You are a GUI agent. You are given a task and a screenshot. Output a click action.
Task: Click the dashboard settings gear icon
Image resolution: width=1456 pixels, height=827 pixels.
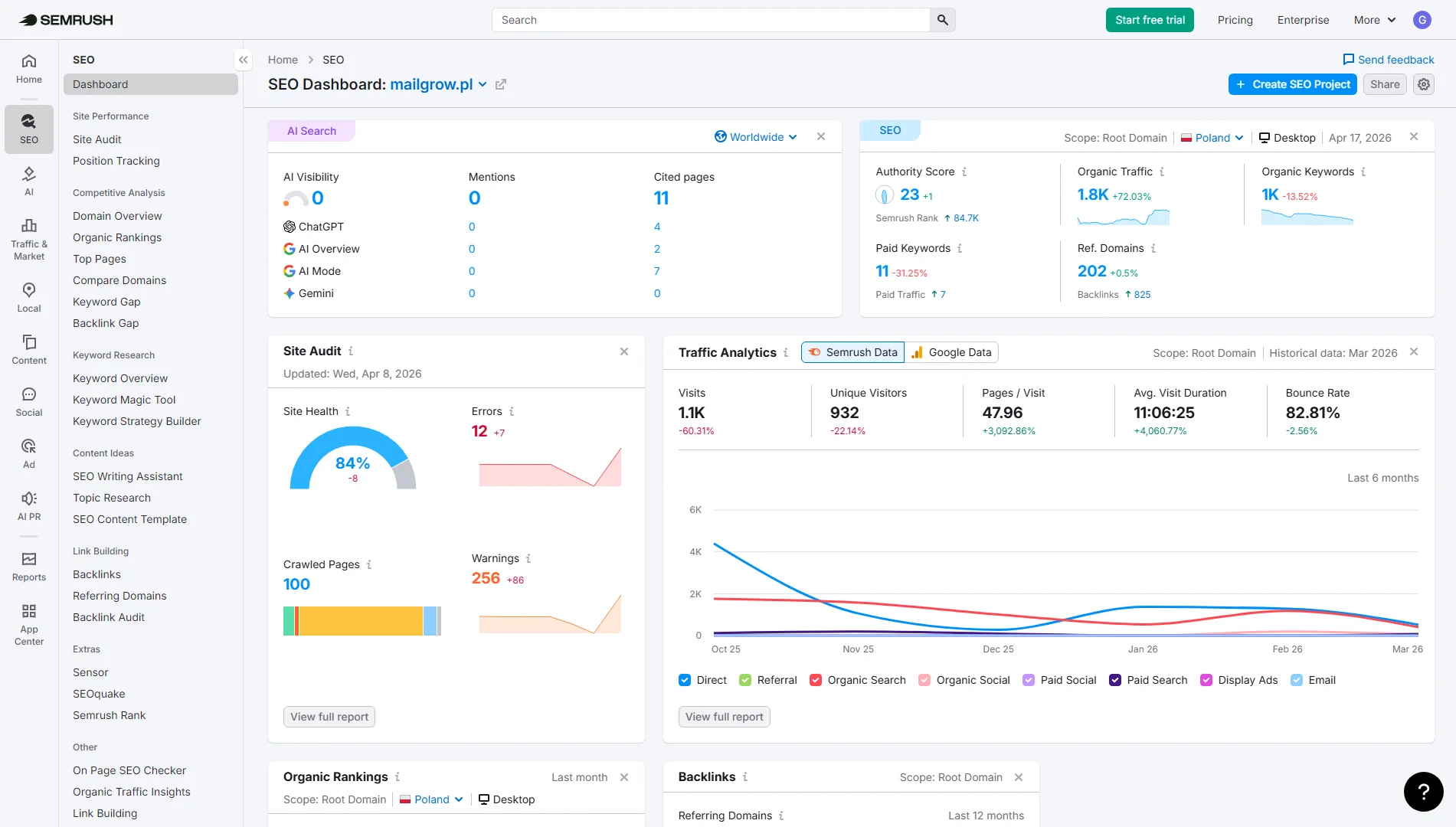coord(1423,84)
